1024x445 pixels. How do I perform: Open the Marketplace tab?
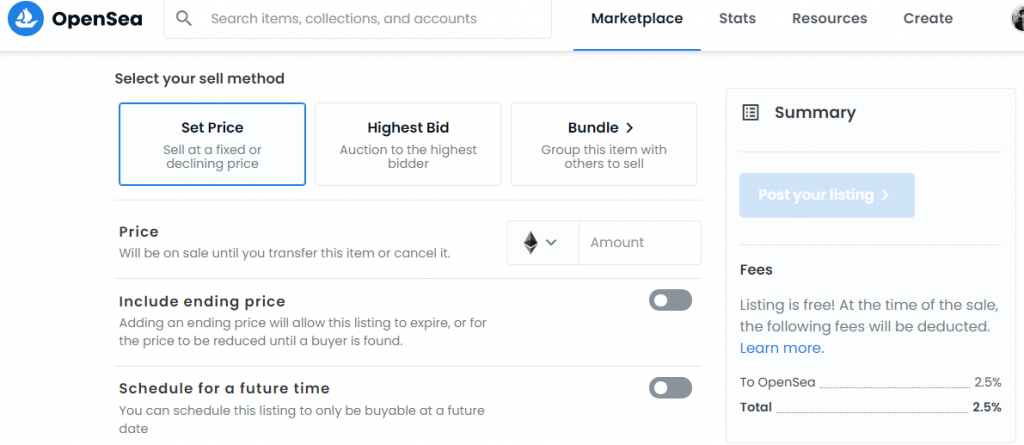click(637, 19)
